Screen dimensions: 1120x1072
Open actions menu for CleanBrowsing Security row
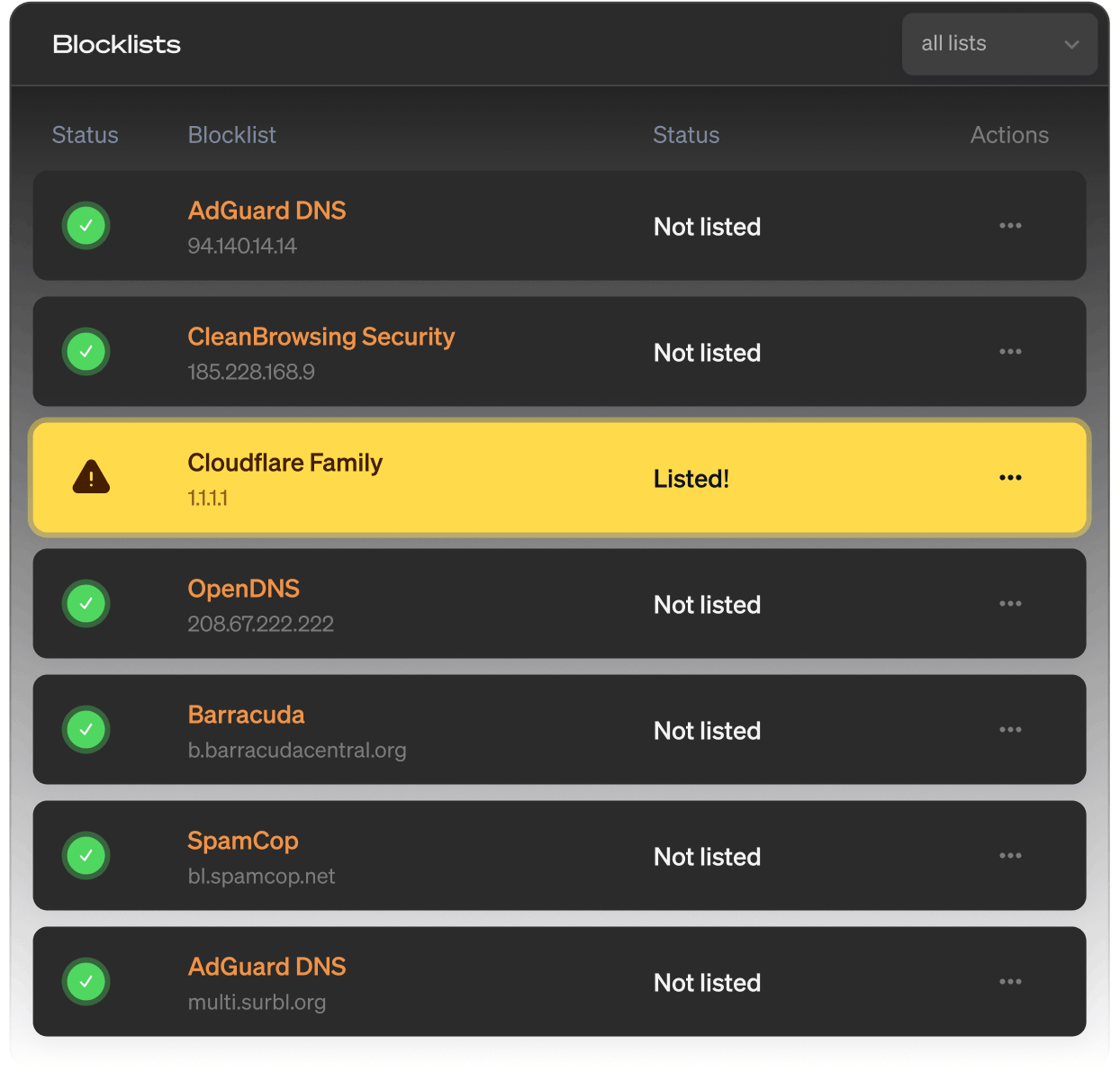coord(1010,352)
